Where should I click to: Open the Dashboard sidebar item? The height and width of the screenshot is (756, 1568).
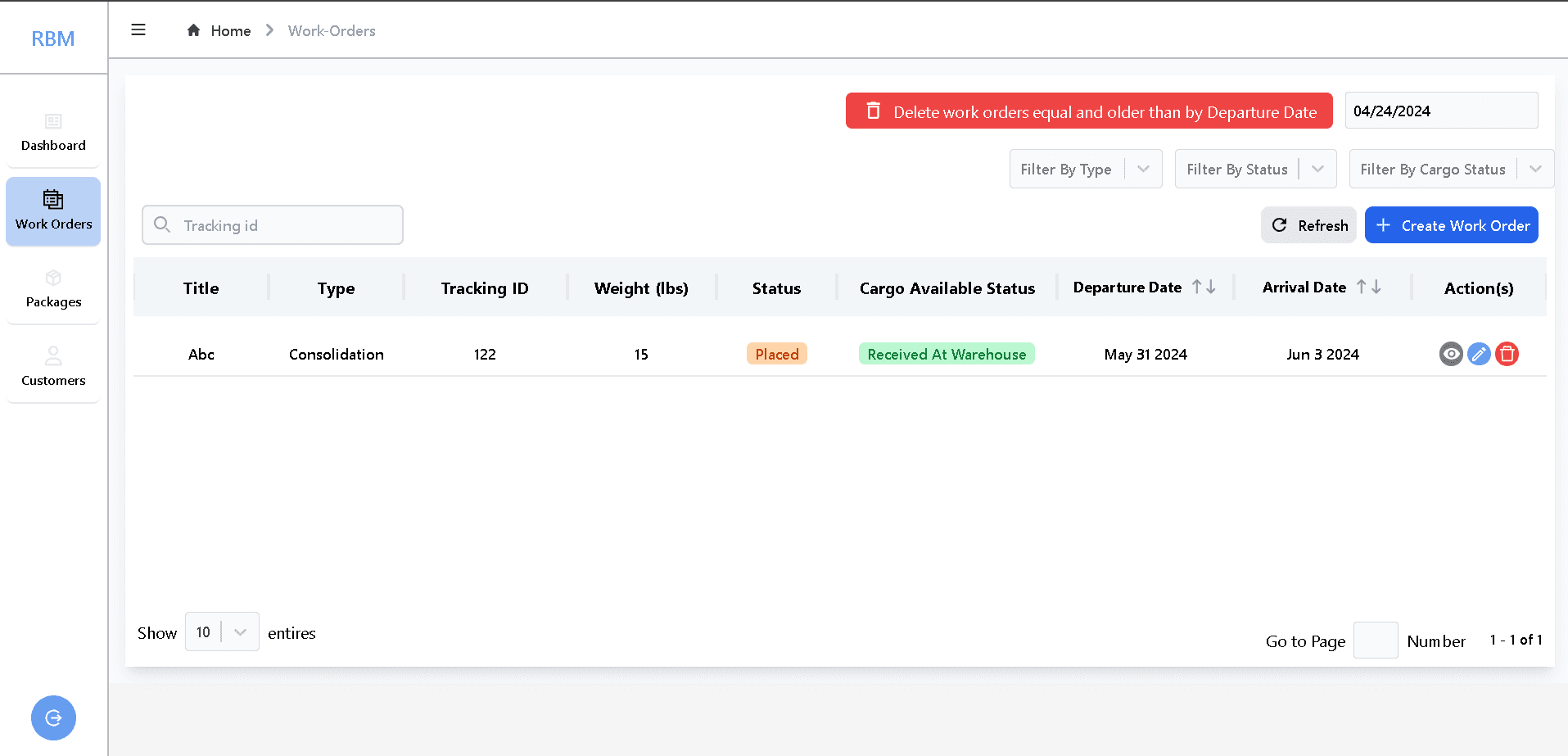point(53,133)
